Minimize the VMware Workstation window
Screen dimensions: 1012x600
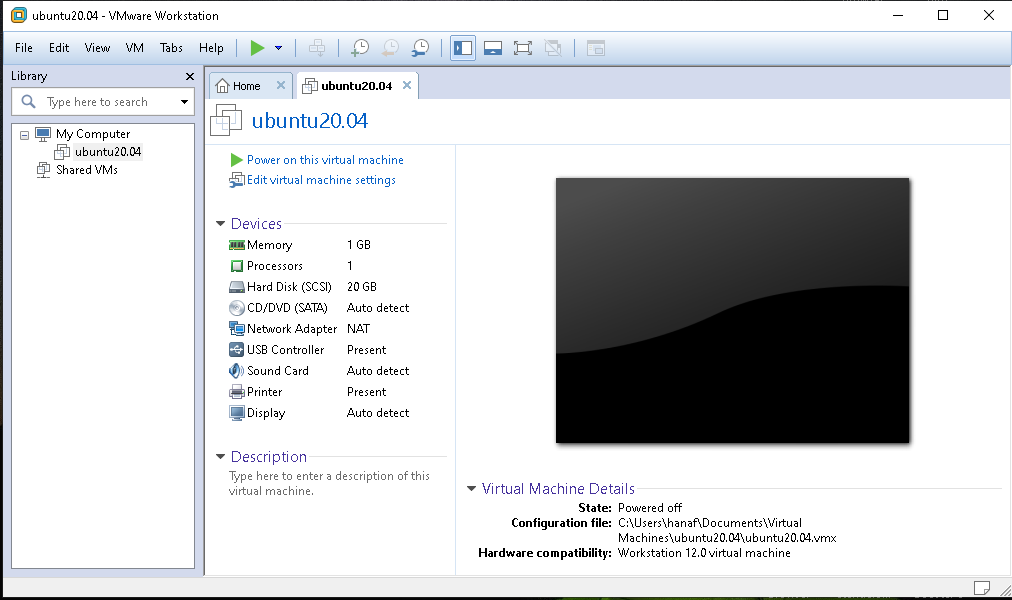click(x=898, y=15)
